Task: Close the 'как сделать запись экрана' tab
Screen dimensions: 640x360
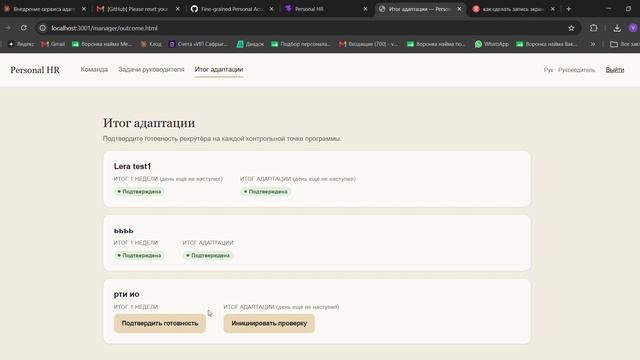Action: pos(552,9)
